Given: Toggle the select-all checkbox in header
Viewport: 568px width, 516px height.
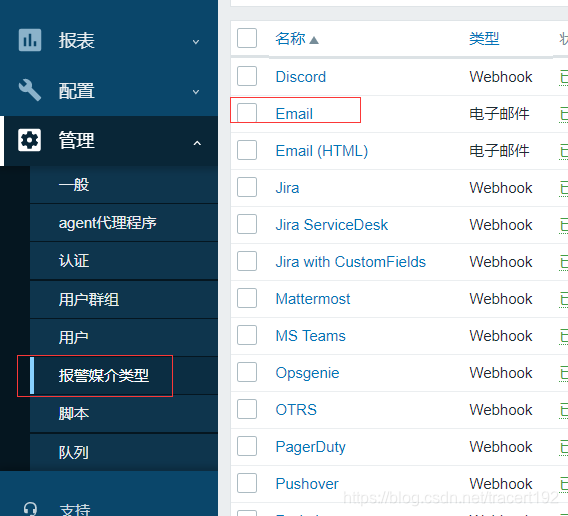Looking at the screenshot, I should (x=247, y=38).
